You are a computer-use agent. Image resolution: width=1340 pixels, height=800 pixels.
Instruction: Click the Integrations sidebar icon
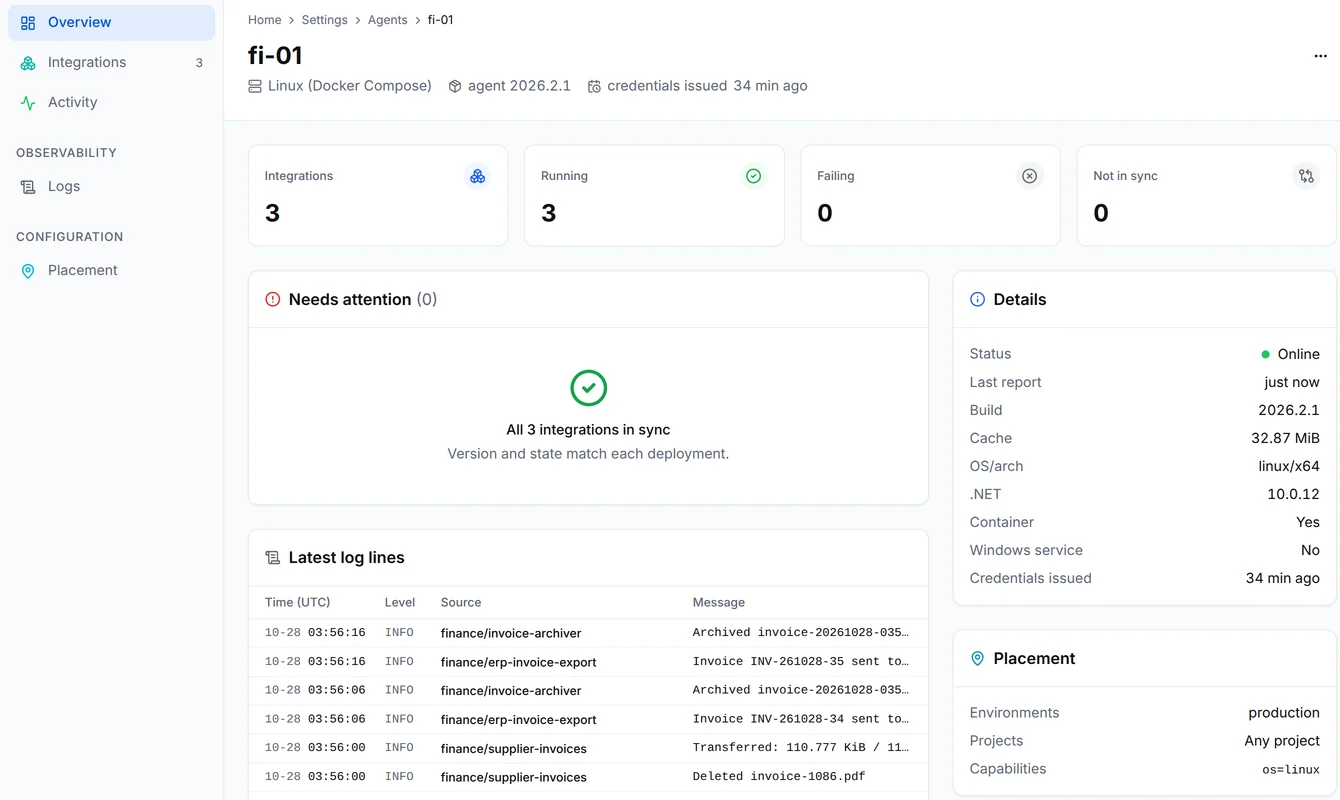[28, 62]
